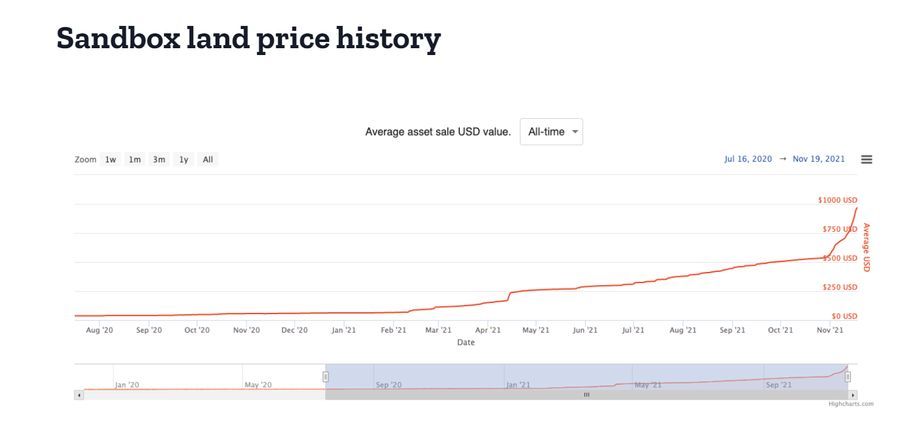
Task: Set zoom range to All
Action: click(x=207, y=160)
